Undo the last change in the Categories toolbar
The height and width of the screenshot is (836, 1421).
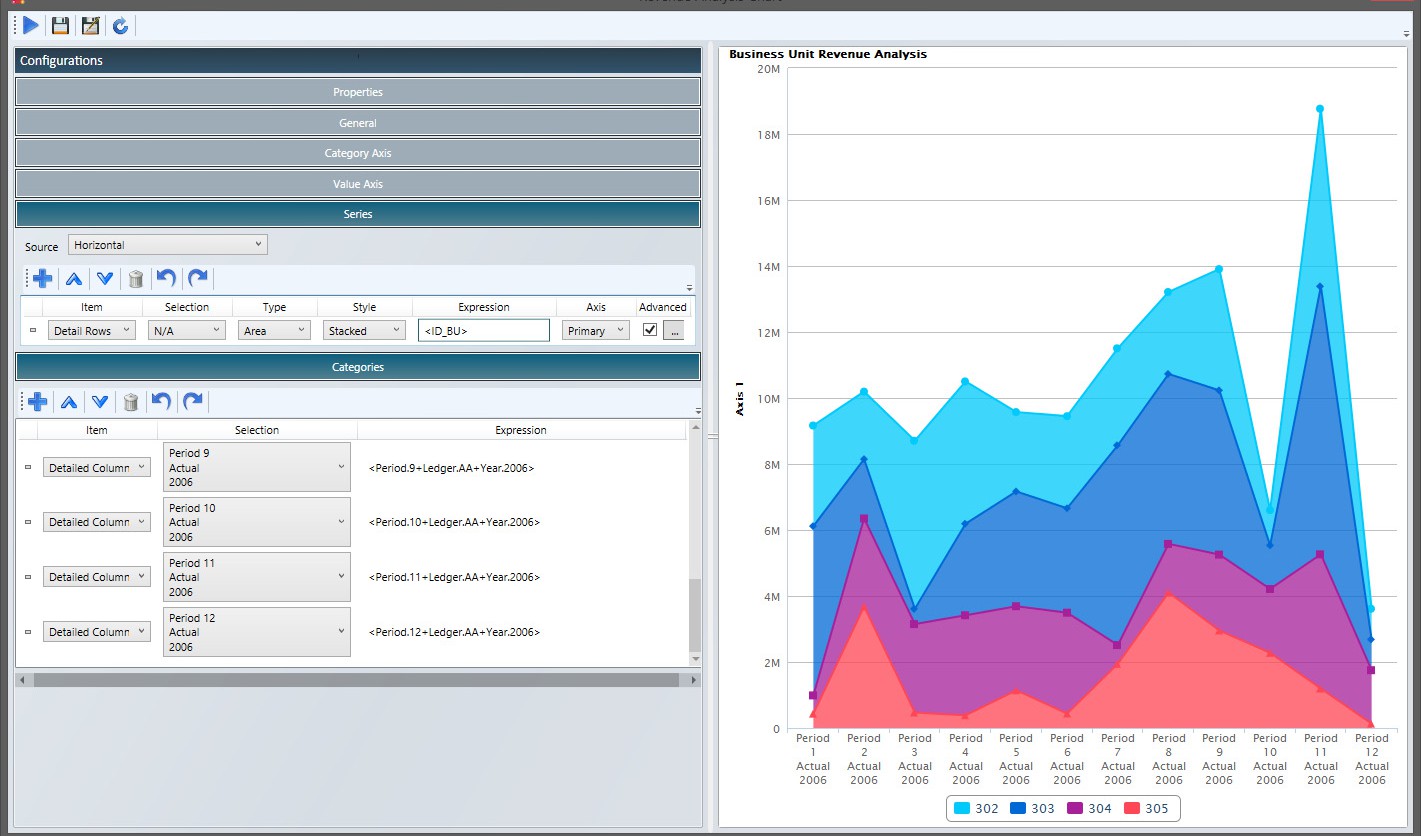click(x=161, y=402)
